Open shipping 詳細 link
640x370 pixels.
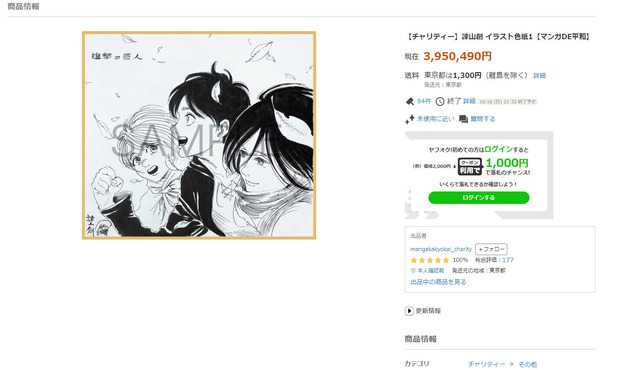pyautogui.click(x=539, y=75)
